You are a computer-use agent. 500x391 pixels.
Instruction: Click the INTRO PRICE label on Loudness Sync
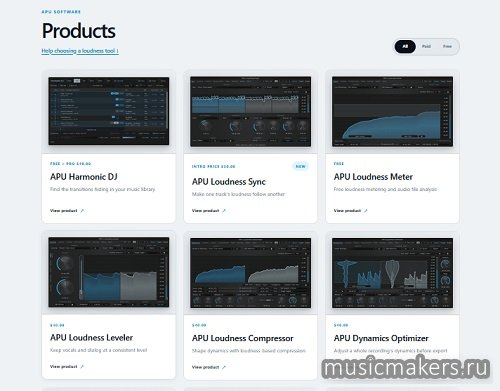click(x=213, y=166)
